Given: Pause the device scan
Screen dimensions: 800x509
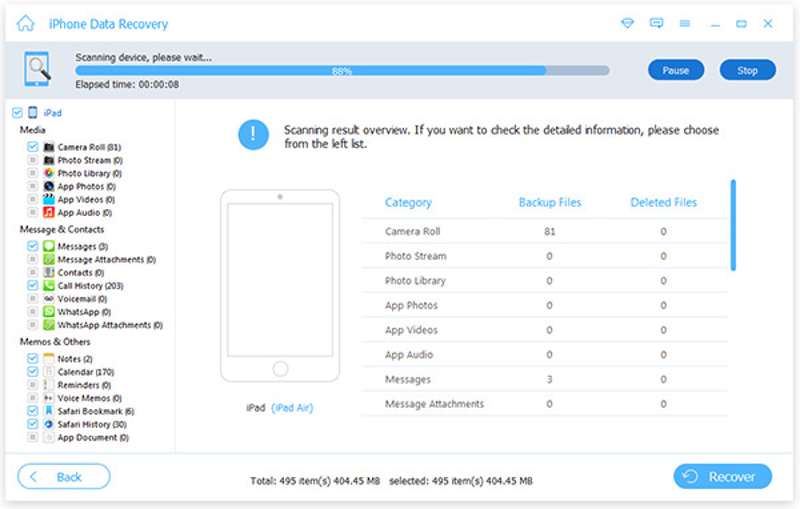Looking at the screenshot, I should pos(676,70).
